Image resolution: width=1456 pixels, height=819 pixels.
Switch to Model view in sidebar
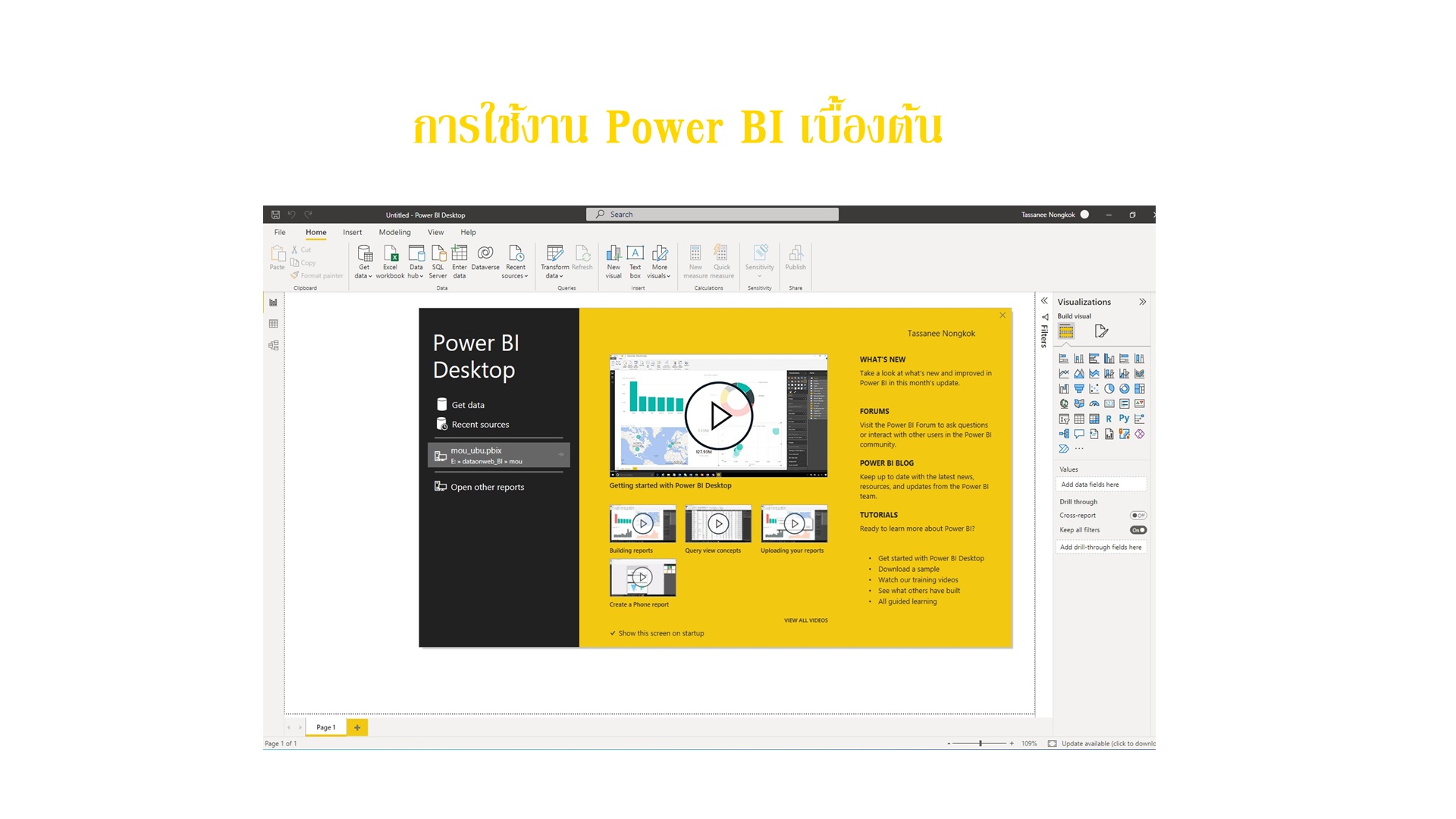pyautogui.click(x=274, y=345)
